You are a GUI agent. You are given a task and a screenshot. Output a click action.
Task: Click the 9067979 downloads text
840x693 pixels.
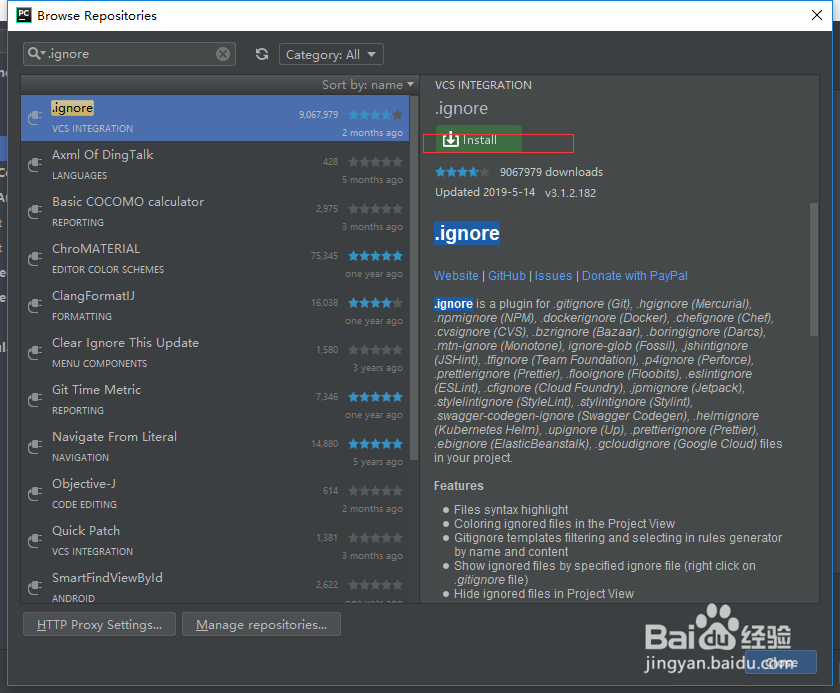pyautogui.click(x=551, y=172)
